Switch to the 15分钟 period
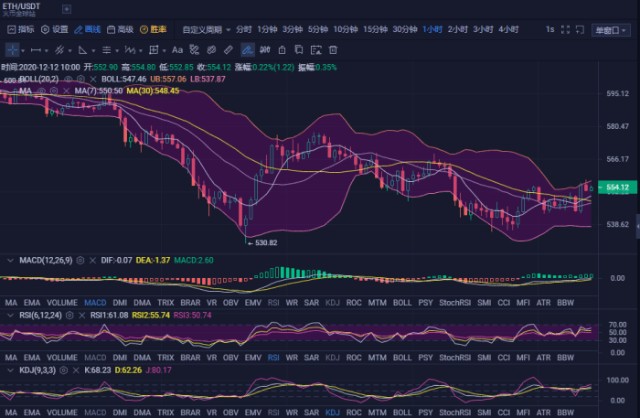 coord(375,29)
